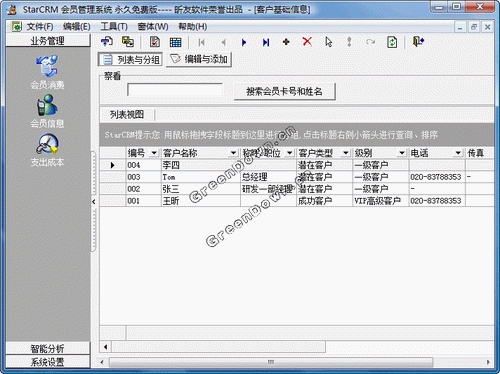
Task: Click the grid's left scroll arrow
Action: tap(105, 347)
